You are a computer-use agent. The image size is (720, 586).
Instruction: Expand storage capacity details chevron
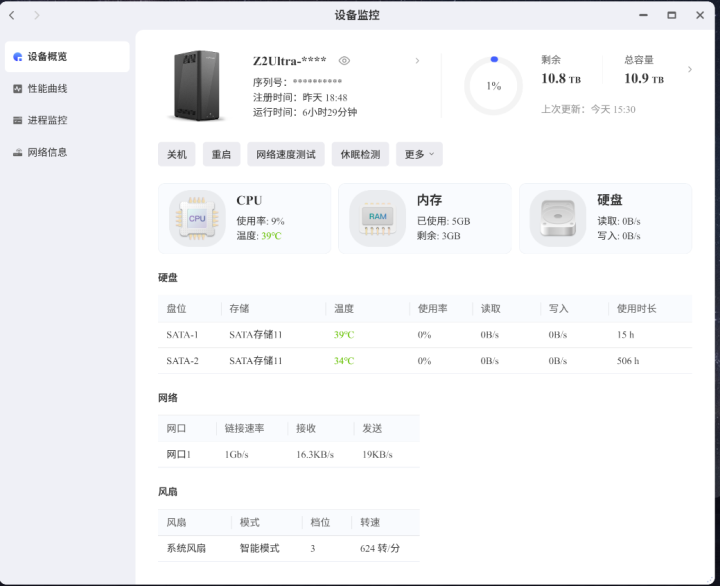tap(689, 70)
